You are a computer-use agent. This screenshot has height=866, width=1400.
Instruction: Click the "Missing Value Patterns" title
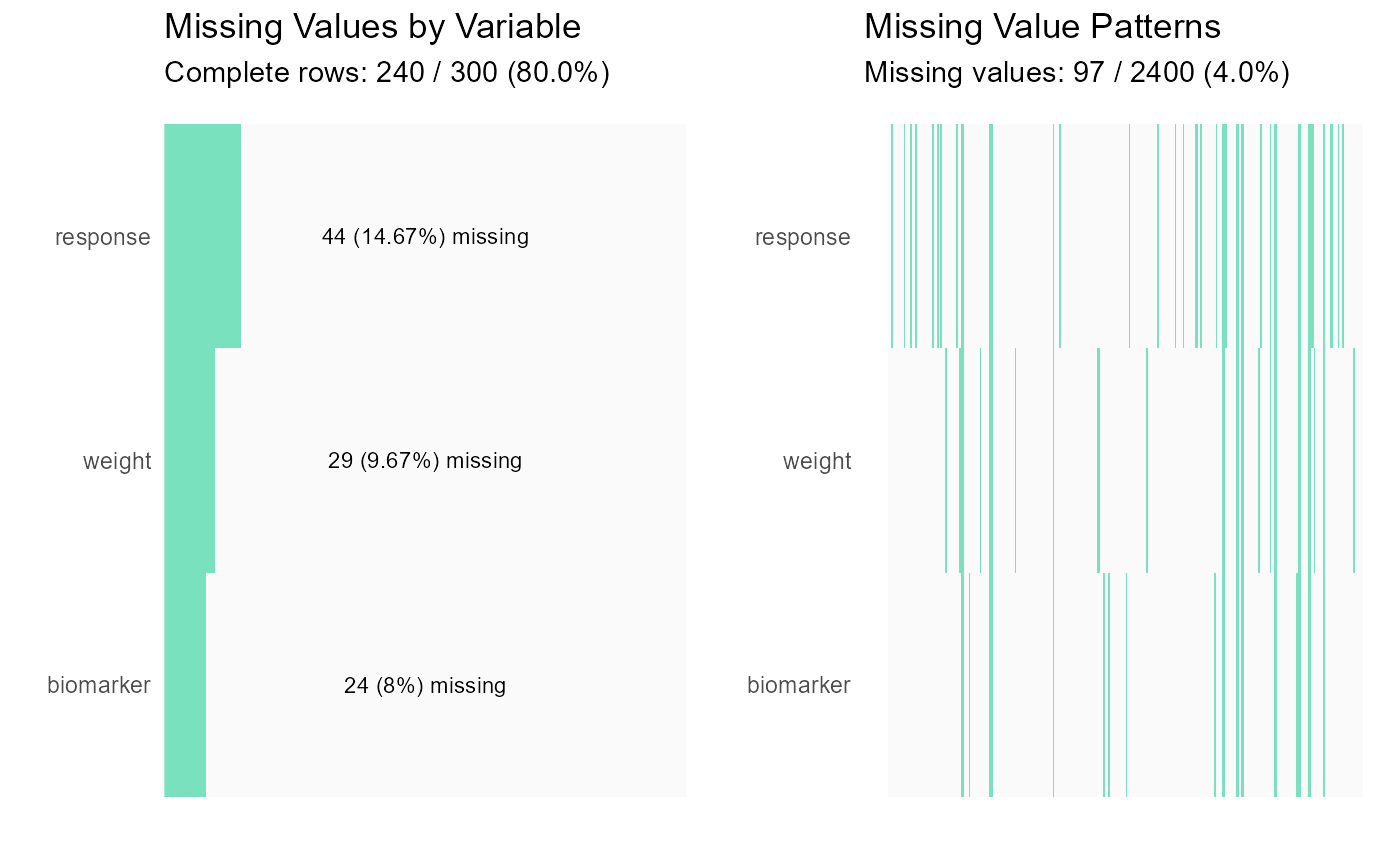pos(1042,27)
